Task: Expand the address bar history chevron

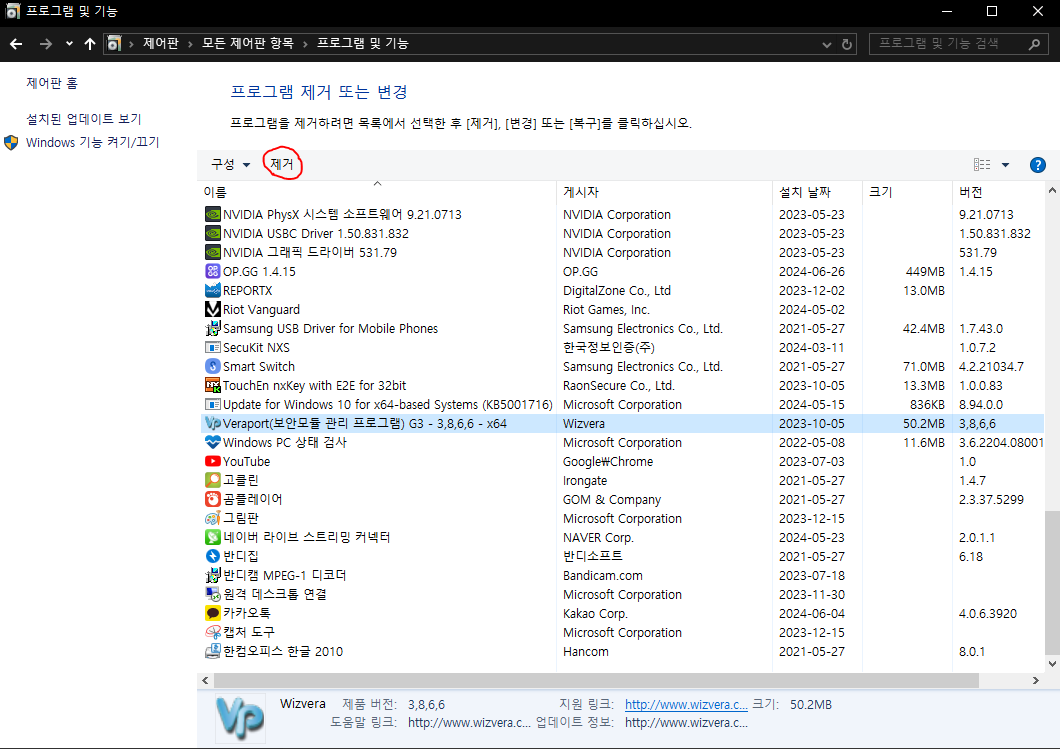Action: point(826,43)
